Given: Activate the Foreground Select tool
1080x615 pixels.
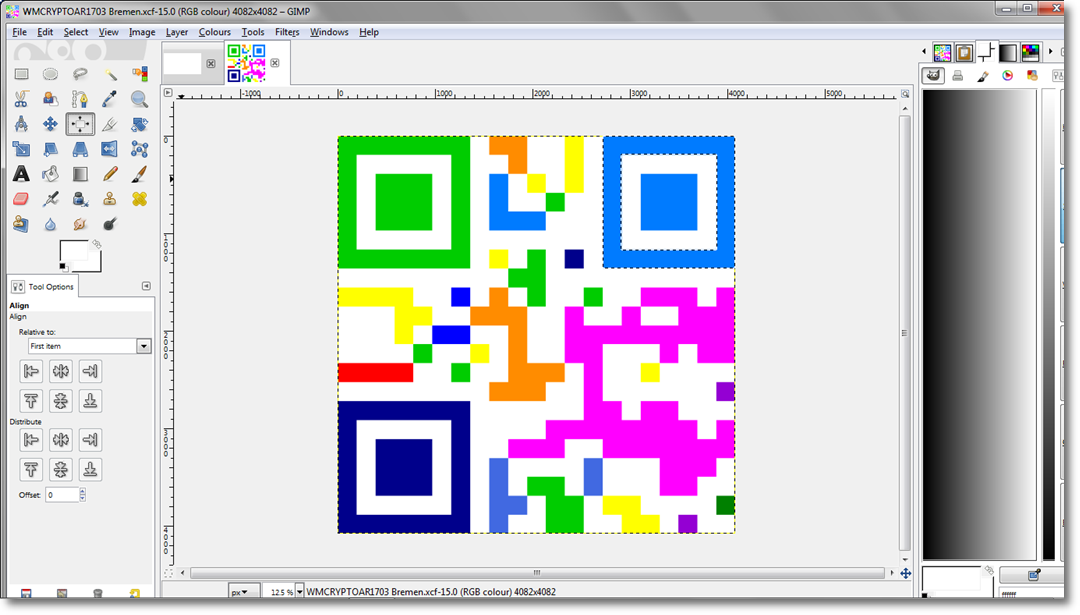Looking at the screenshot, I should (x=50, y=99).
